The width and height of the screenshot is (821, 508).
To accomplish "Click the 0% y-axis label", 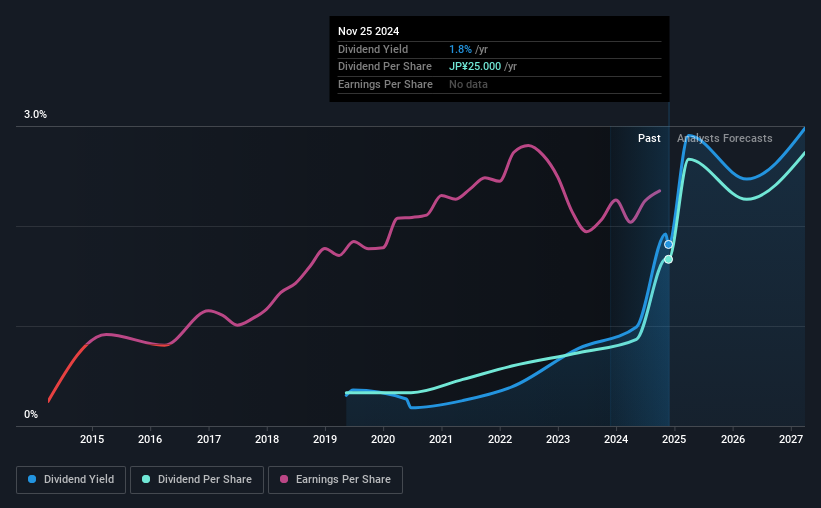I will click(31, 414).
